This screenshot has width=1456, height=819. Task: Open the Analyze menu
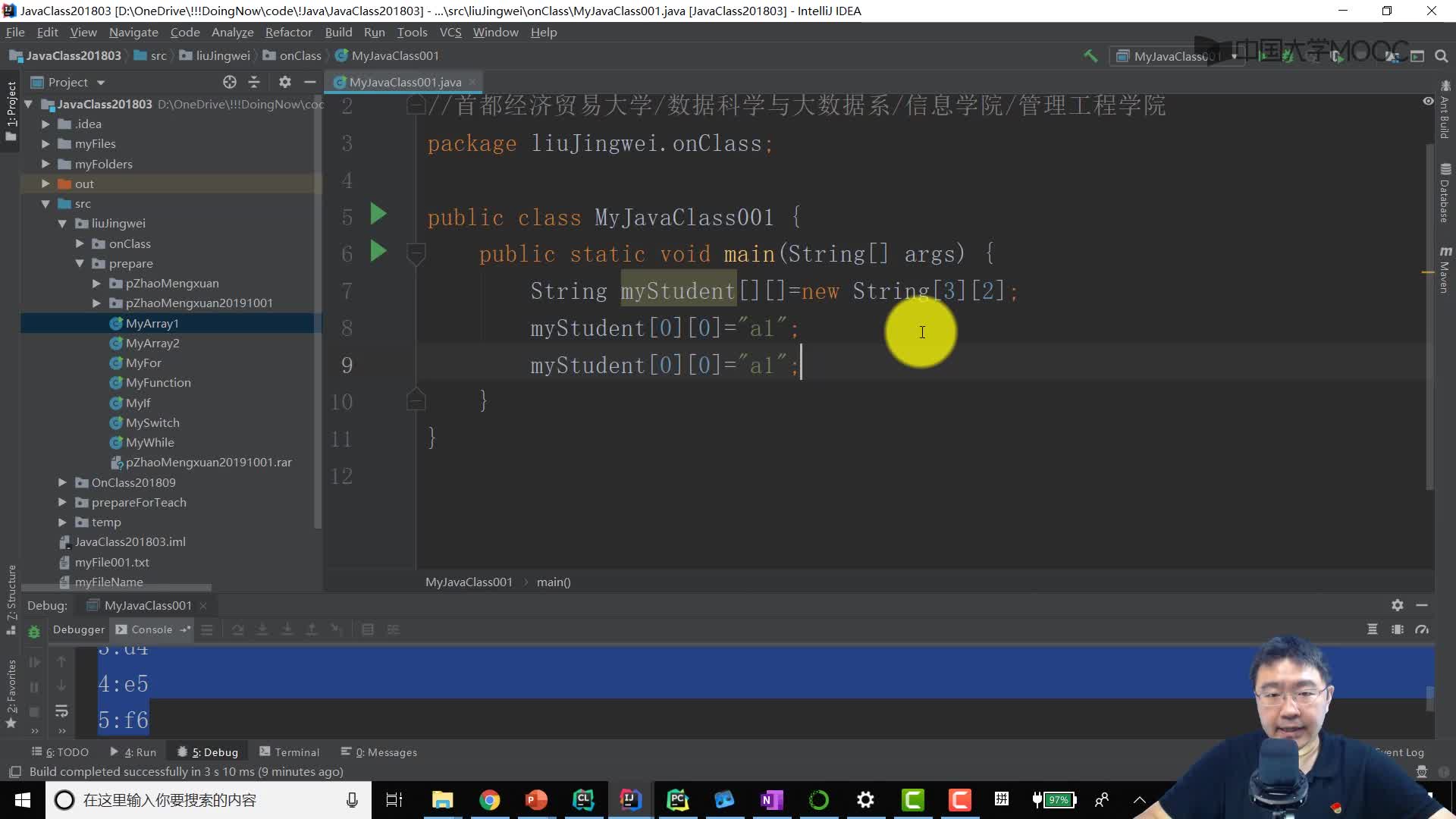232,32
